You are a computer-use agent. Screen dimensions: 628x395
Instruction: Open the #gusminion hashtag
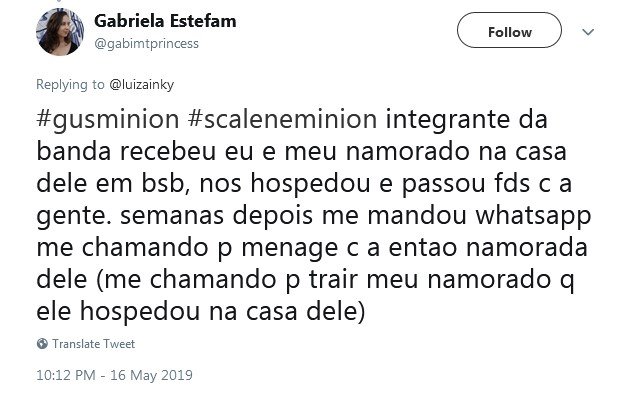pos(107,120)
